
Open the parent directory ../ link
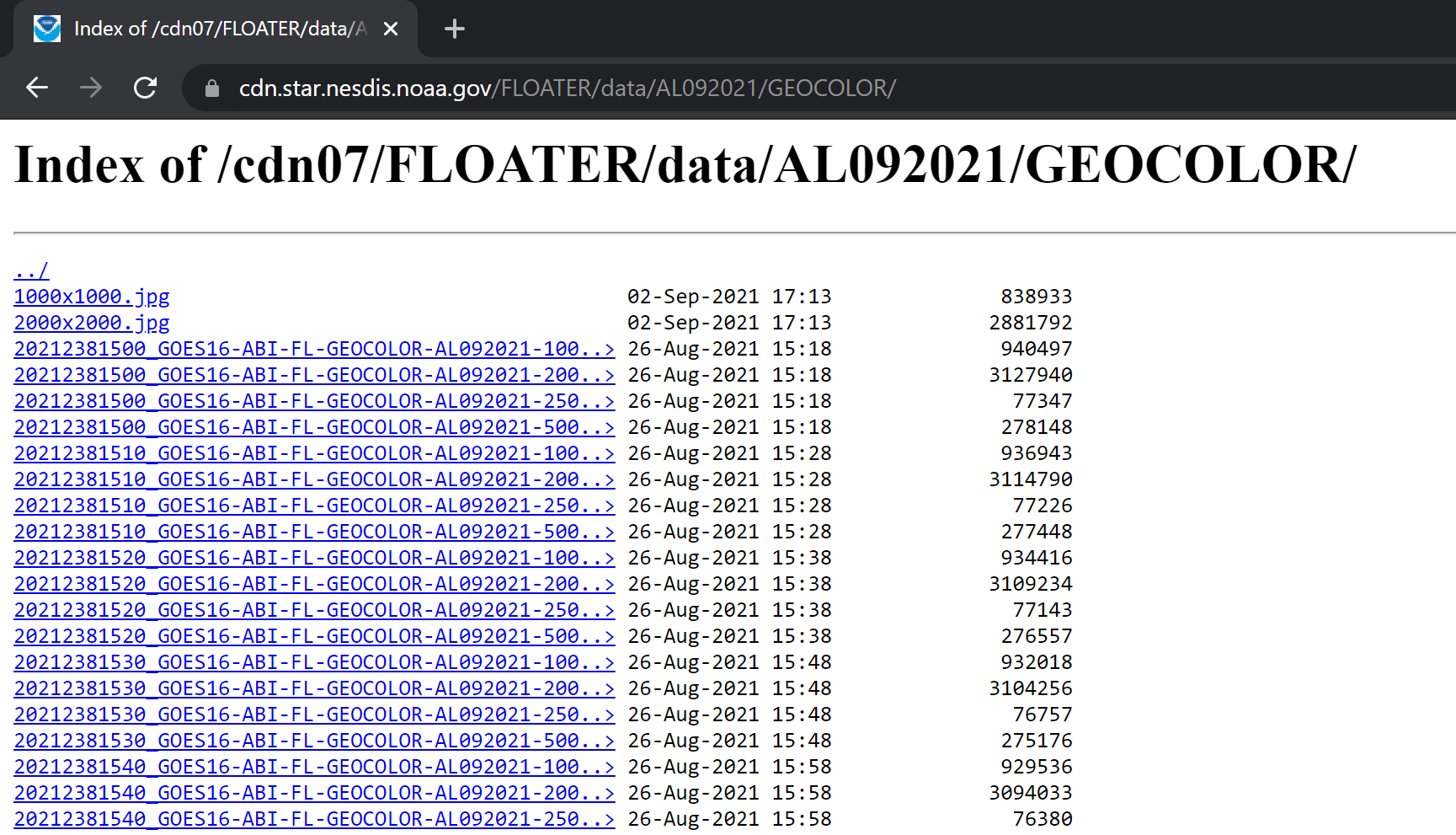tap(32, 270)
